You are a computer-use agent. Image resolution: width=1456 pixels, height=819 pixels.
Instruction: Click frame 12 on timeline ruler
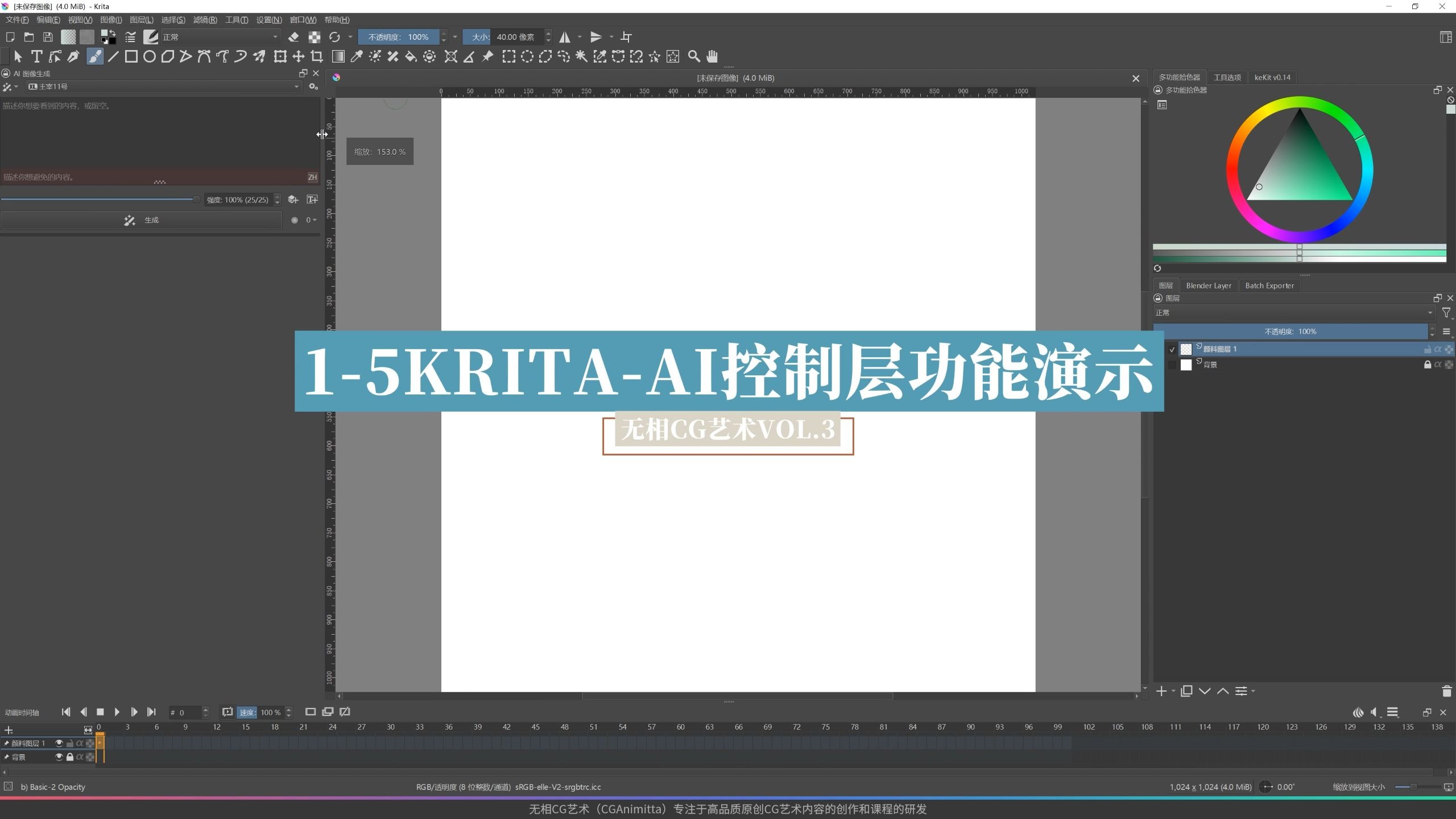[217, 727]
